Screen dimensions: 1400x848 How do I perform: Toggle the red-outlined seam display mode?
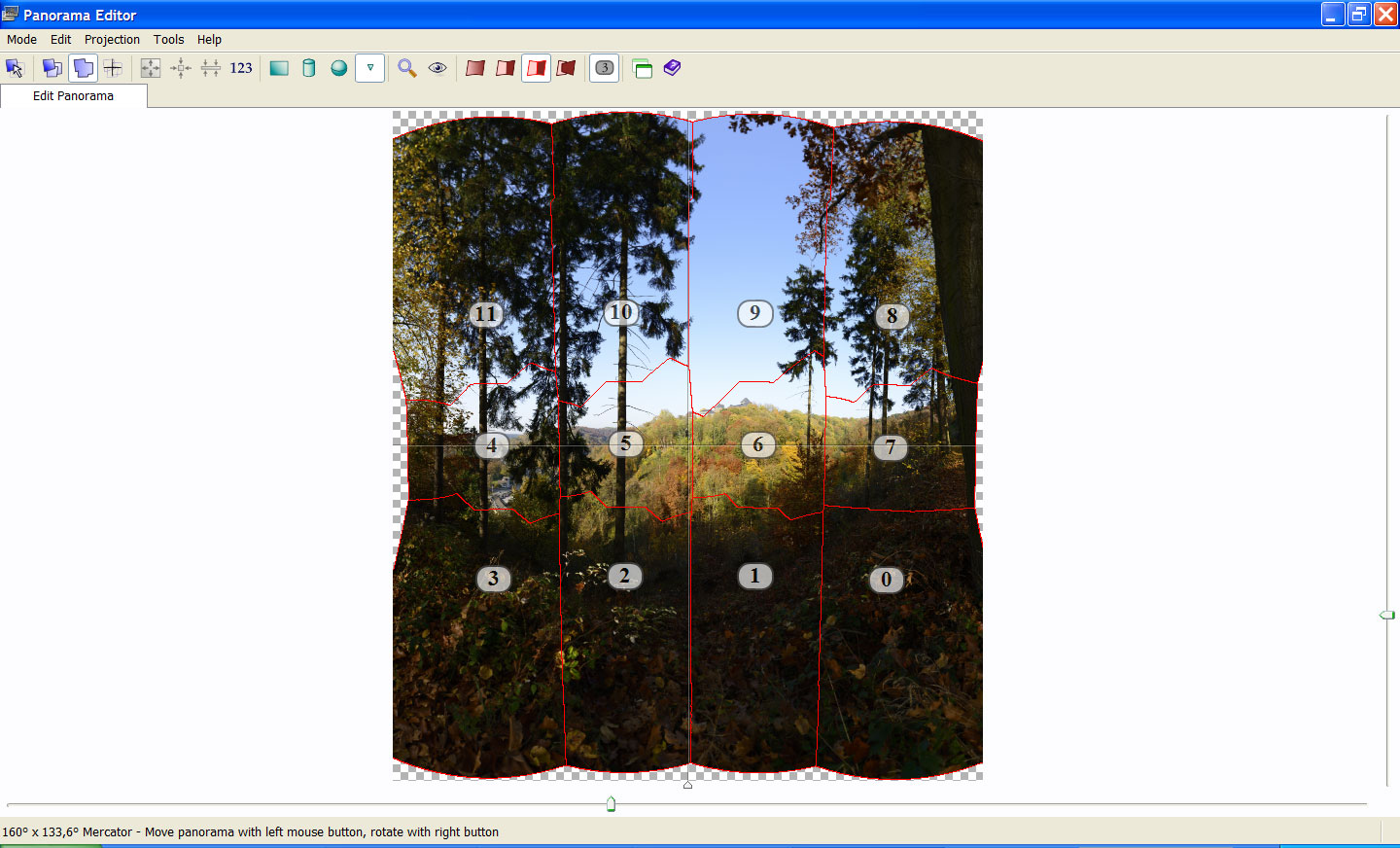coord(536,68)
